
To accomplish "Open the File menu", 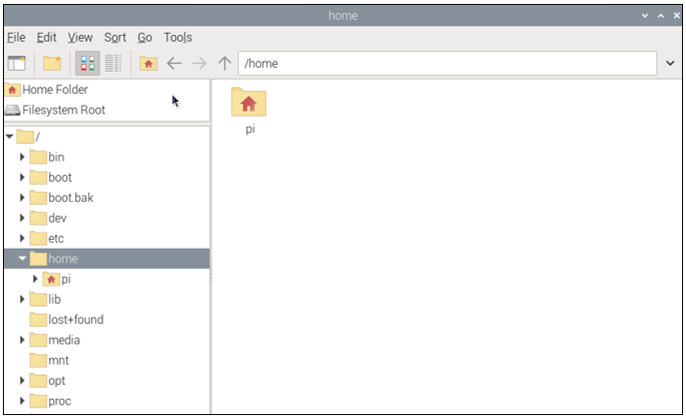I will tap(16, 38).
